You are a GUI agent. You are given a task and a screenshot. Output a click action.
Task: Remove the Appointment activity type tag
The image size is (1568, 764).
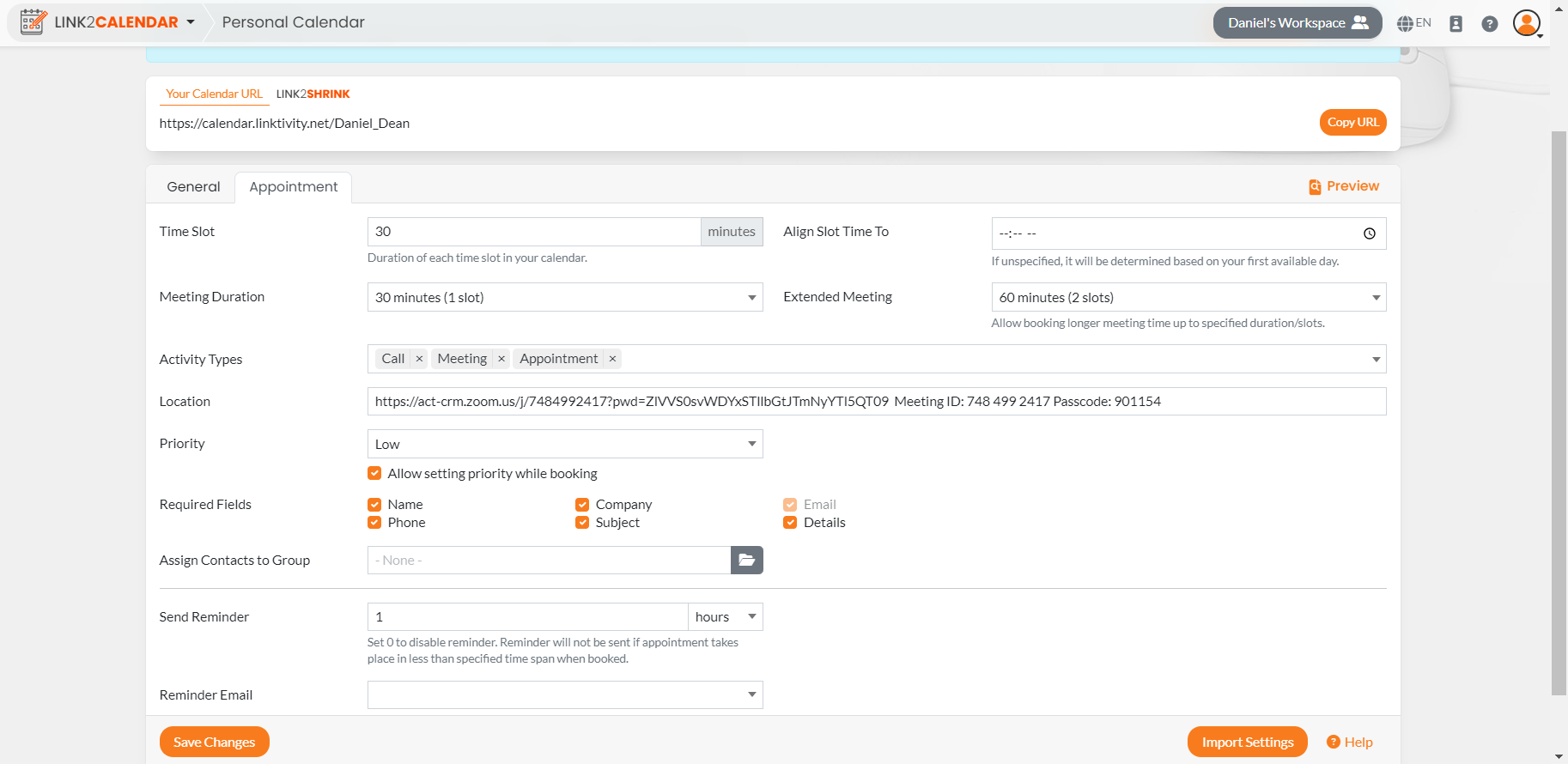pos(612,359)
